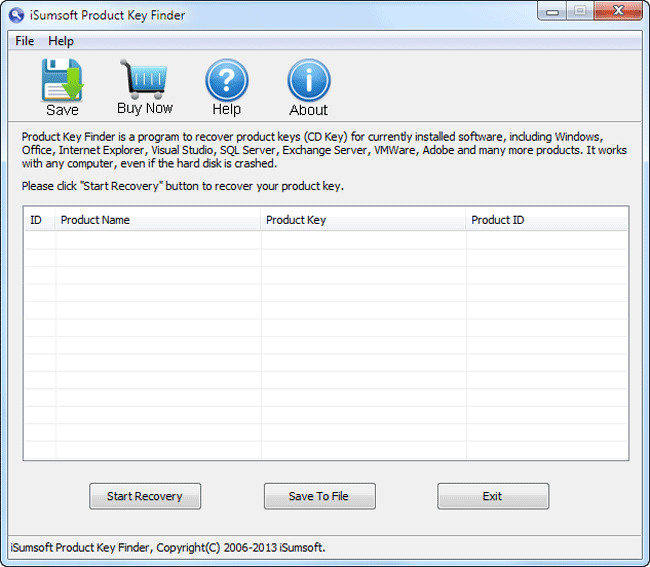This screenshot has height=567, width=650.
Task: Open the File menu
Action: coord(25,41)
